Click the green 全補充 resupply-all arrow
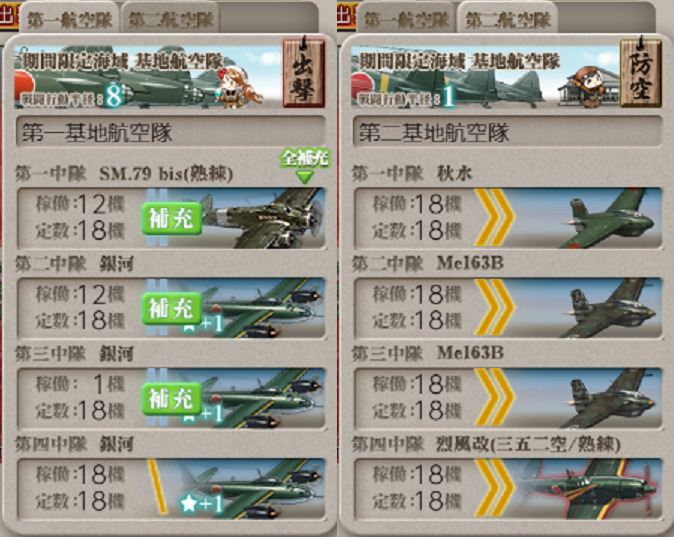 point(305,166)
